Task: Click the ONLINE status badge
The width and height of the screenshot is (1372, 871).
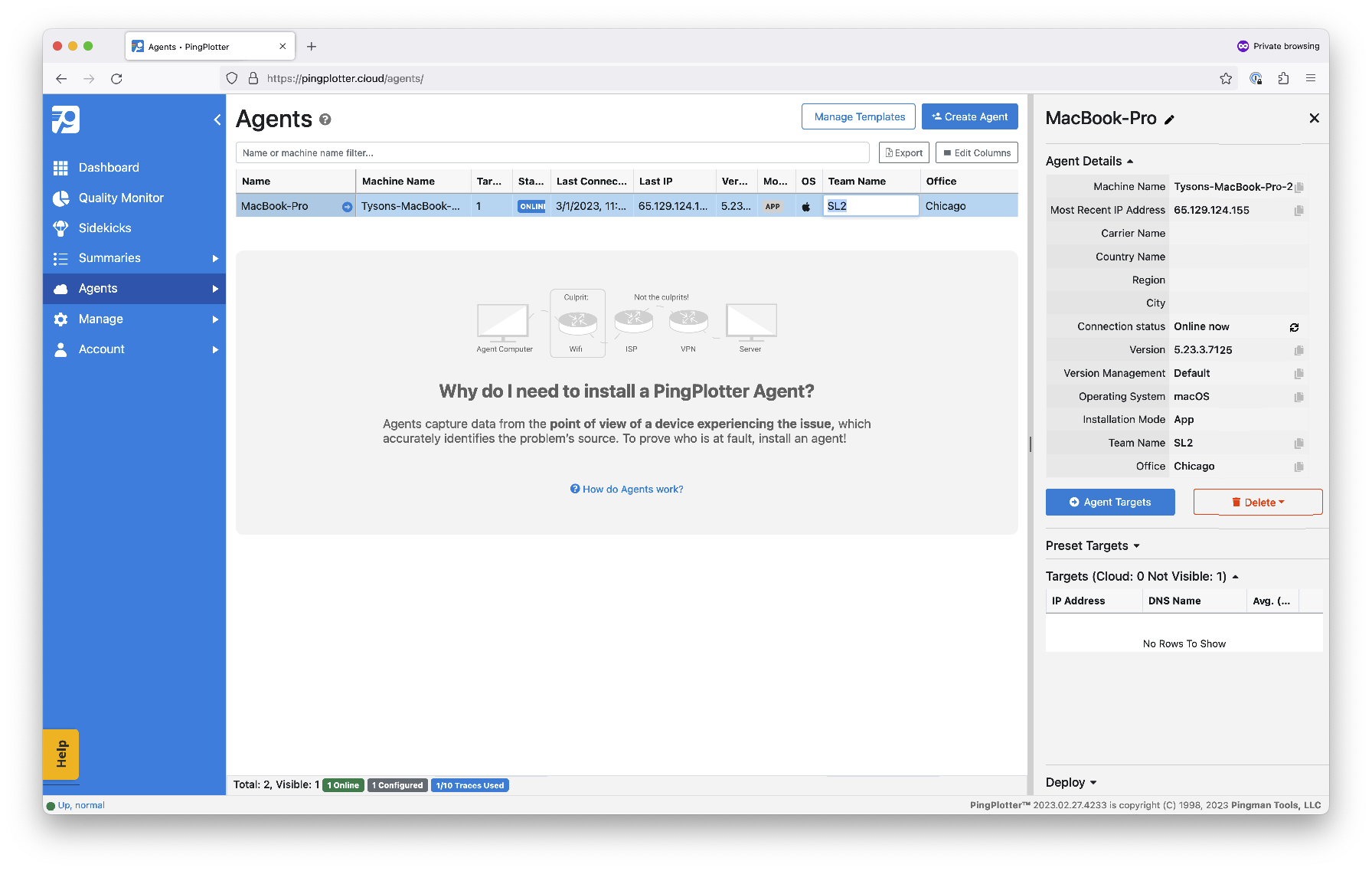Action: [x=531, y=207]
